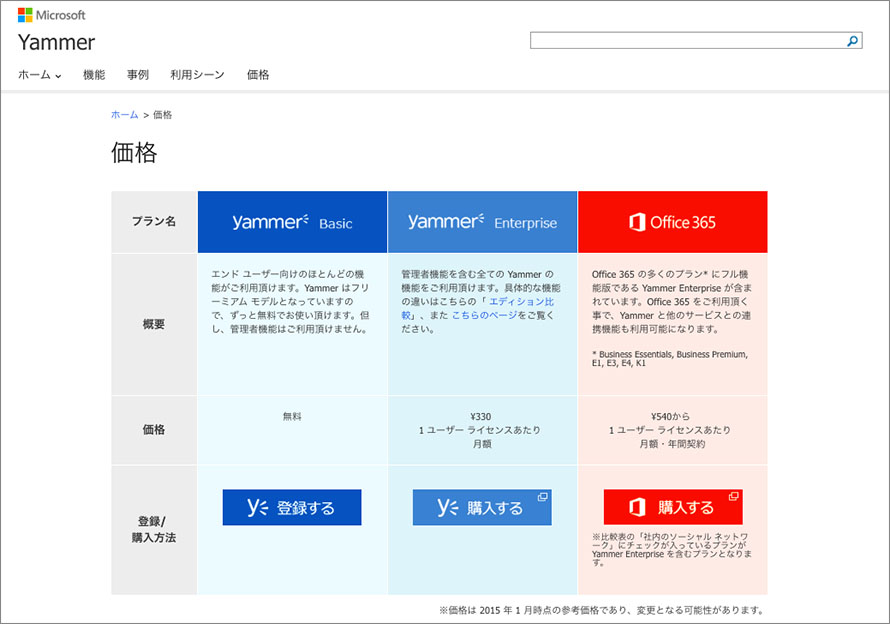This screenshot has width=890, height=624.
Task: Click the Office logo in Office 365 header
Action: [637, 222]
